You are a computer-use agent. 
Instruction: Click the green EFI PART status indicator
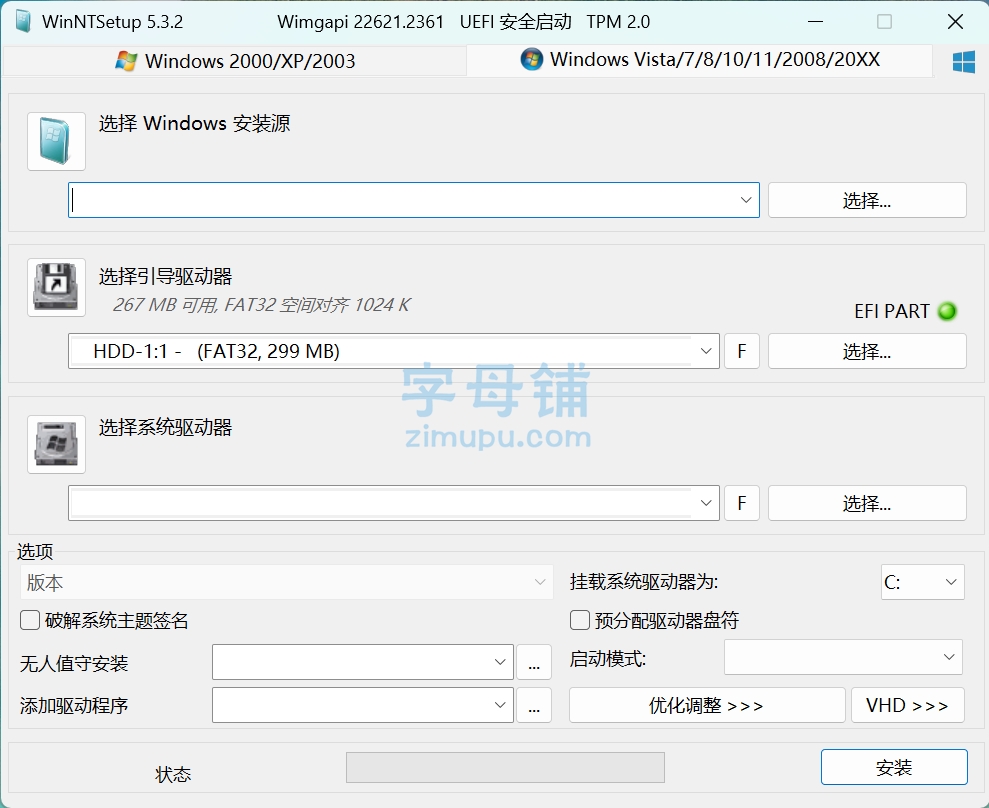click(x=947, y=311)
